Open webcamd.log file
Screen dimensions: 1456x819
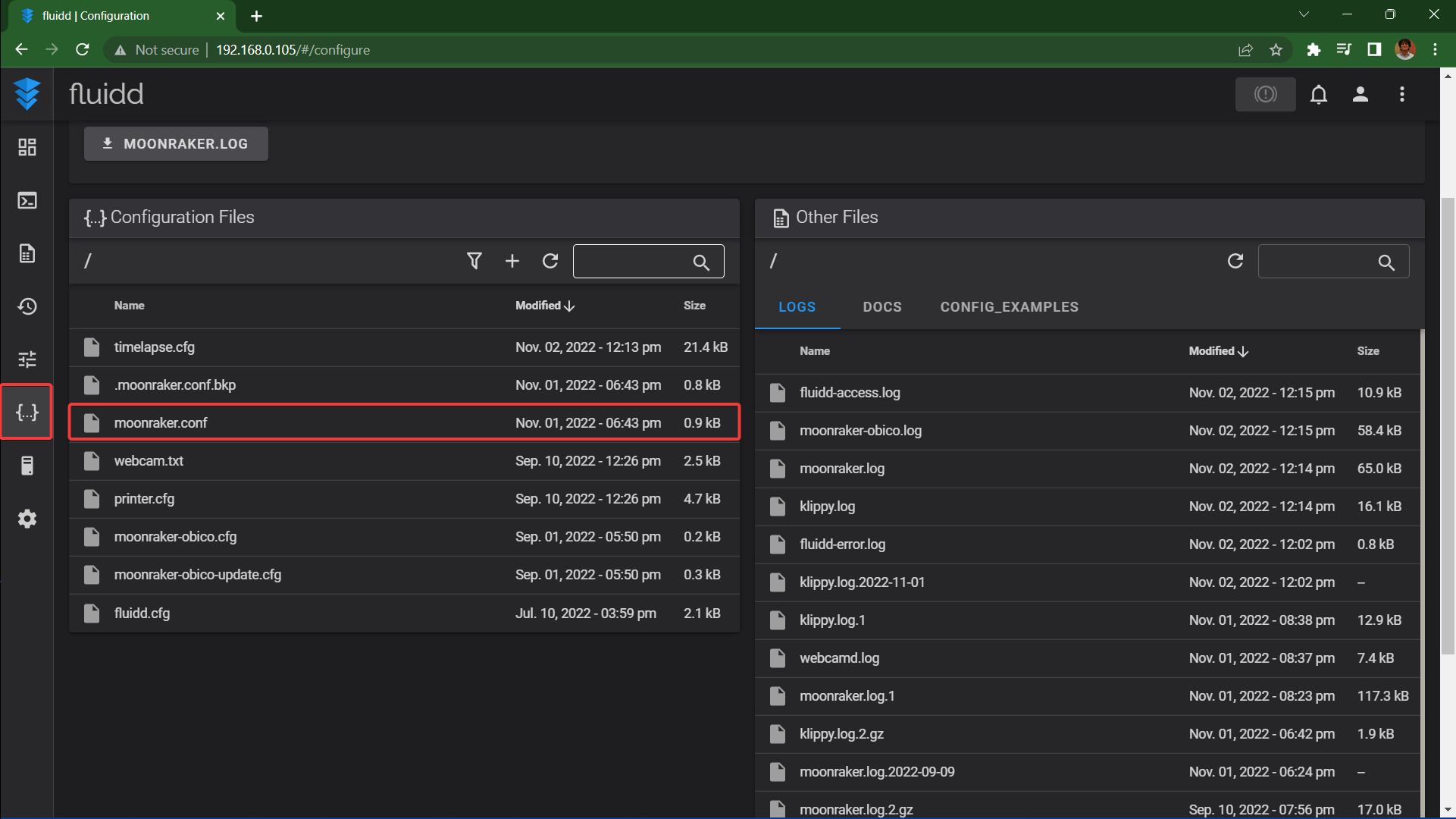pyautogui.click(x=1088, y=658)
